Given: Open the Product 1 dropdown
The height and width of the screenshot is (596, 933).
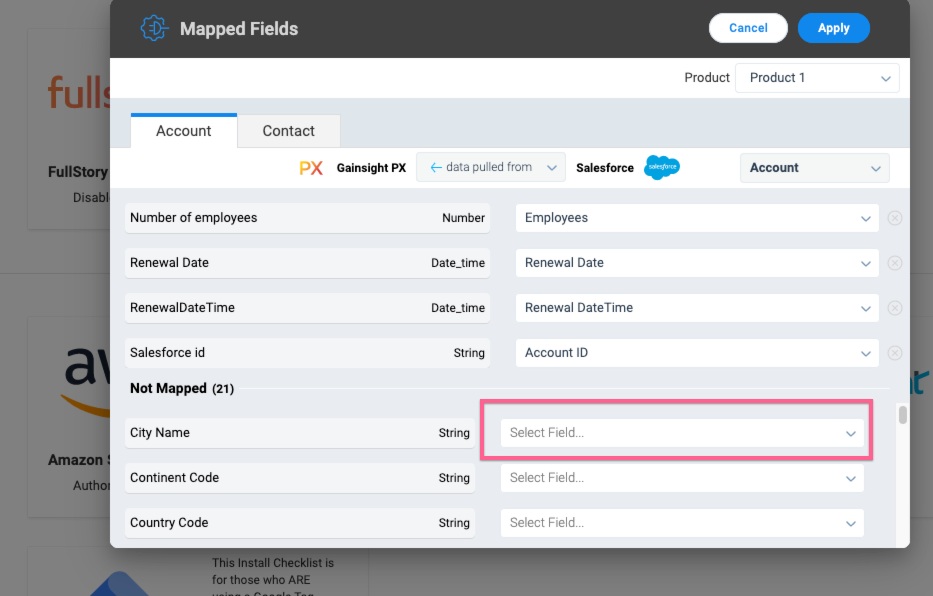Looking at the screenshot, I should click(817, 78).
